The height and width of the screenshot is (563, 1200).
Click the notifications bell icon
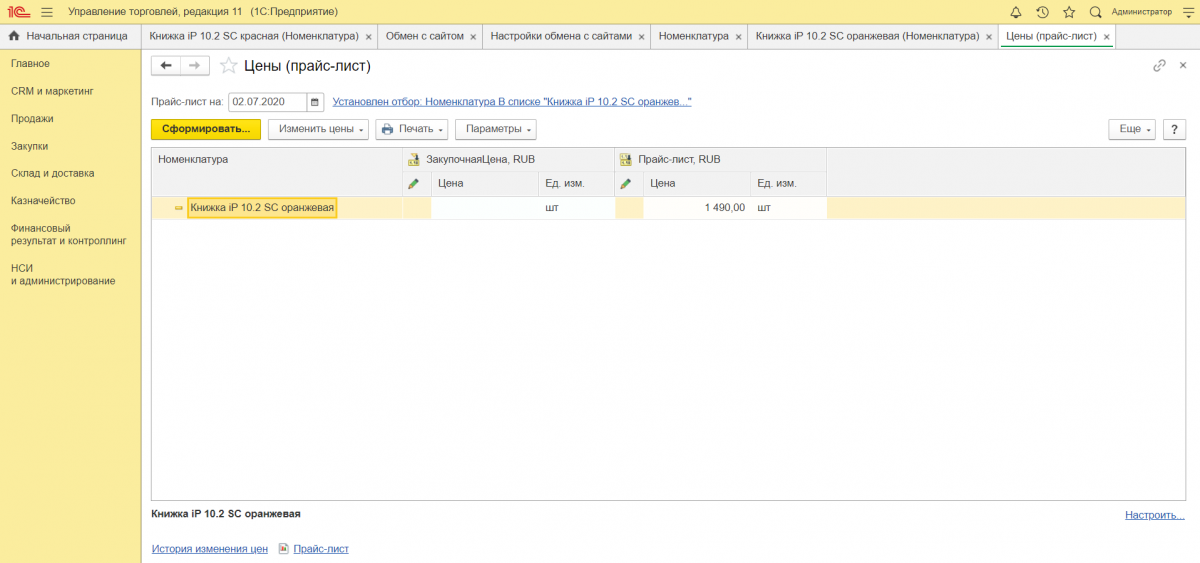[x=1016, y=12]
